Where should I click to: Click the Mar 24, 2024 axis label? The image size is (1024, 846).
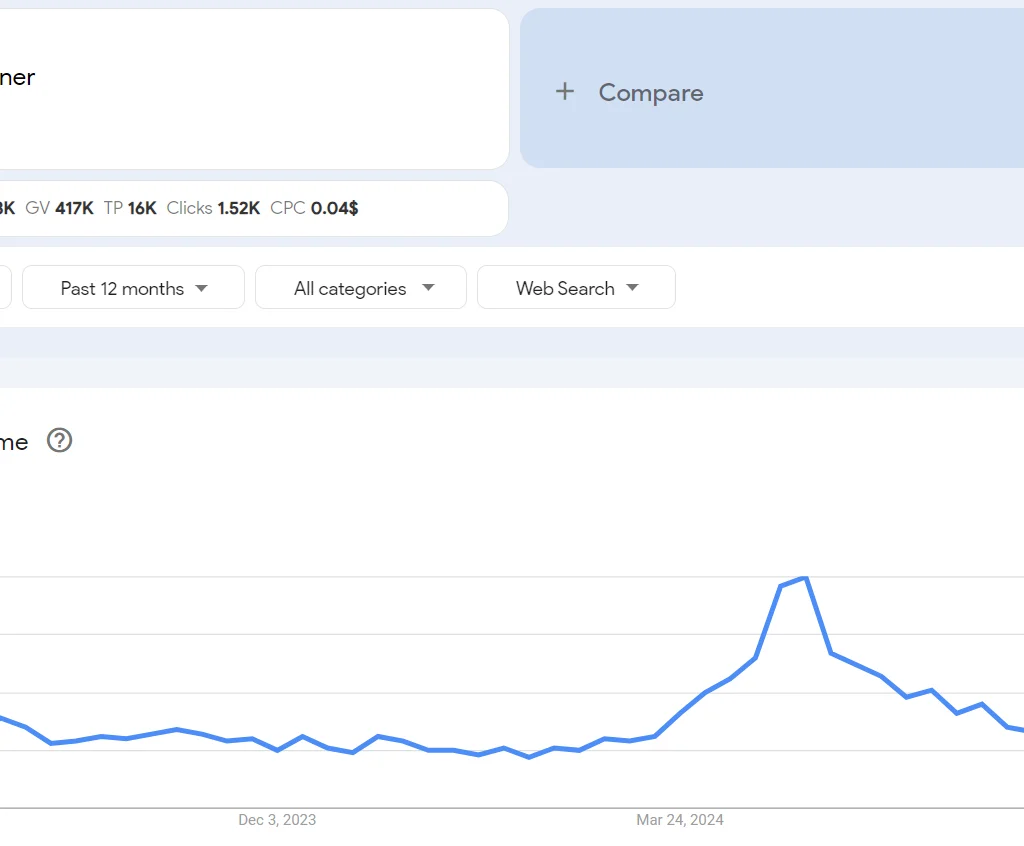[x=680, y=820]
